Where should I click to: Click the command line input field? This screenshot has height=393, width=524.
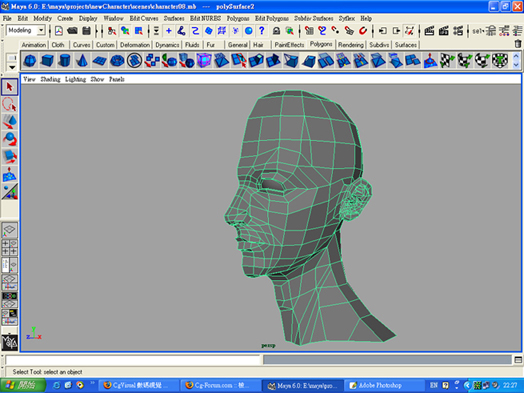tap(133, 360)
